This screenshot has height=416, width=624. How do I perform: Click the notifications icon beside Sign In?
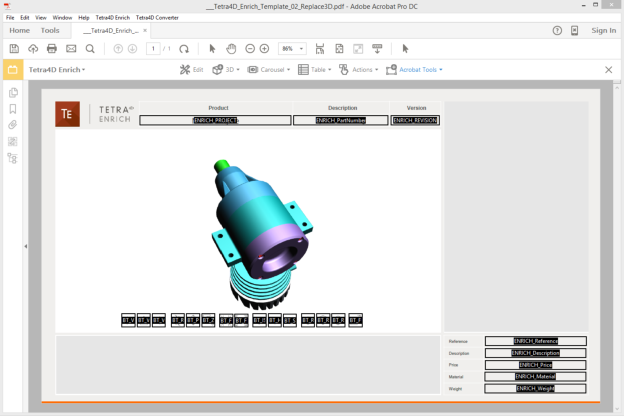(x=574, y=31)
